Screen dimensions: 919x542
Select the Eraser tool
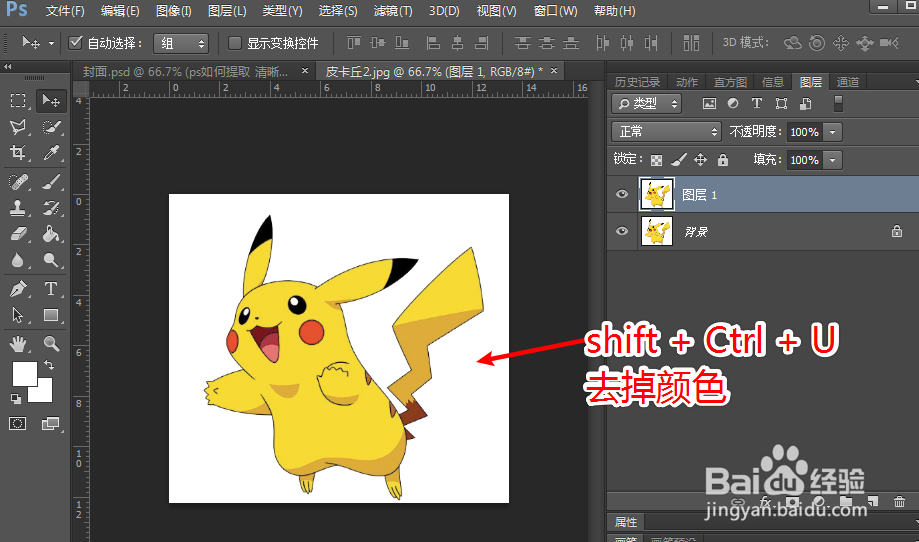pyautogui.click(x=18, y=234)
